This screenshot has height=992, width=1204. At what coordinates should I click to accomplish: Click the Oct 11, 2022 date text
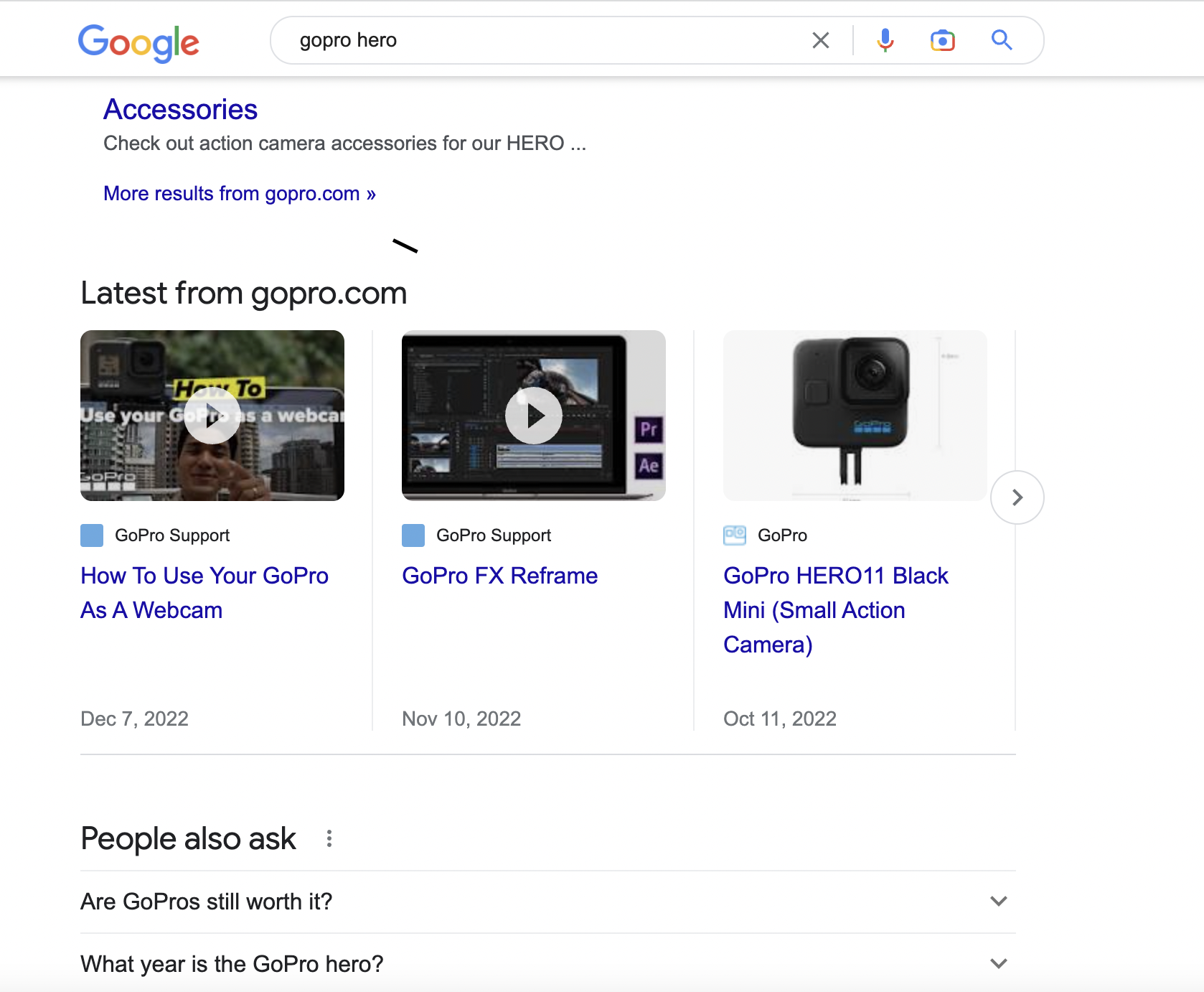(x=780, y=719)
